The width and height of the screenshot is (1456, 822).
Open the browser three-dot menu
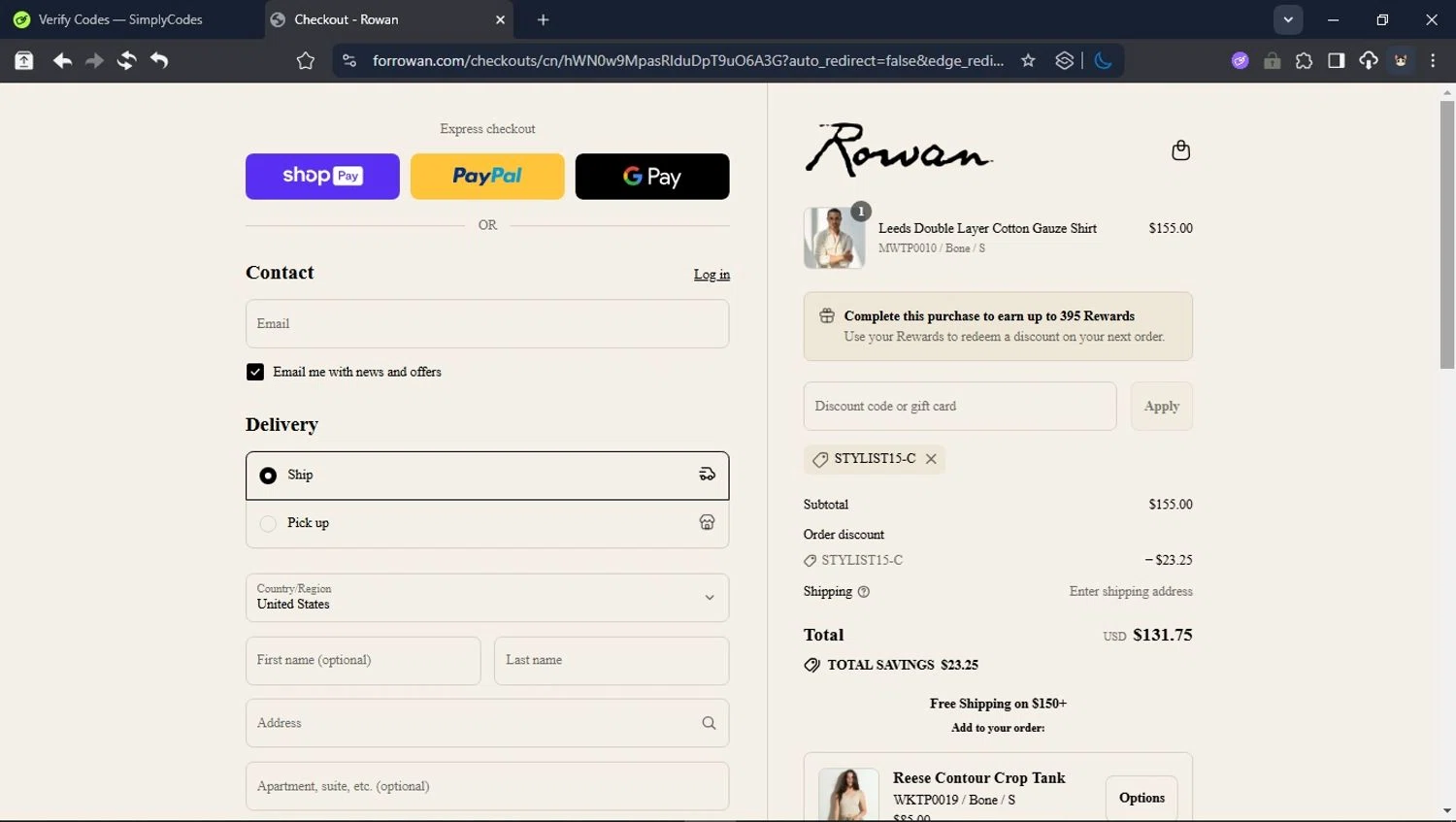[1433, 61]
